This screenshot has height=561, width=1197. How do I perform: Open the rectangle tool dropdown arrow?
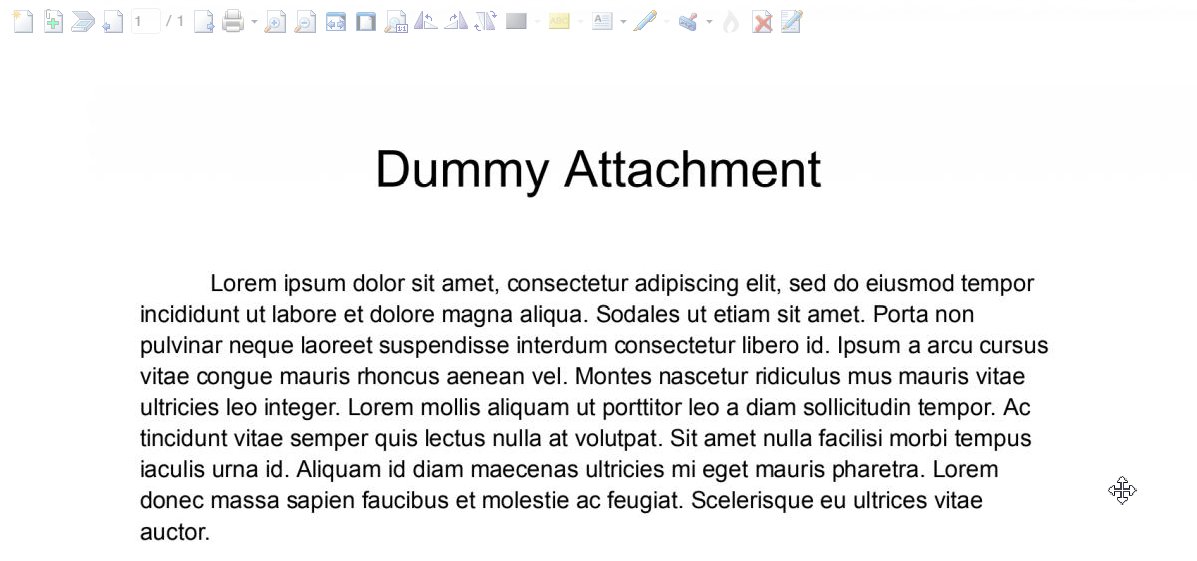tap(537, 22)
